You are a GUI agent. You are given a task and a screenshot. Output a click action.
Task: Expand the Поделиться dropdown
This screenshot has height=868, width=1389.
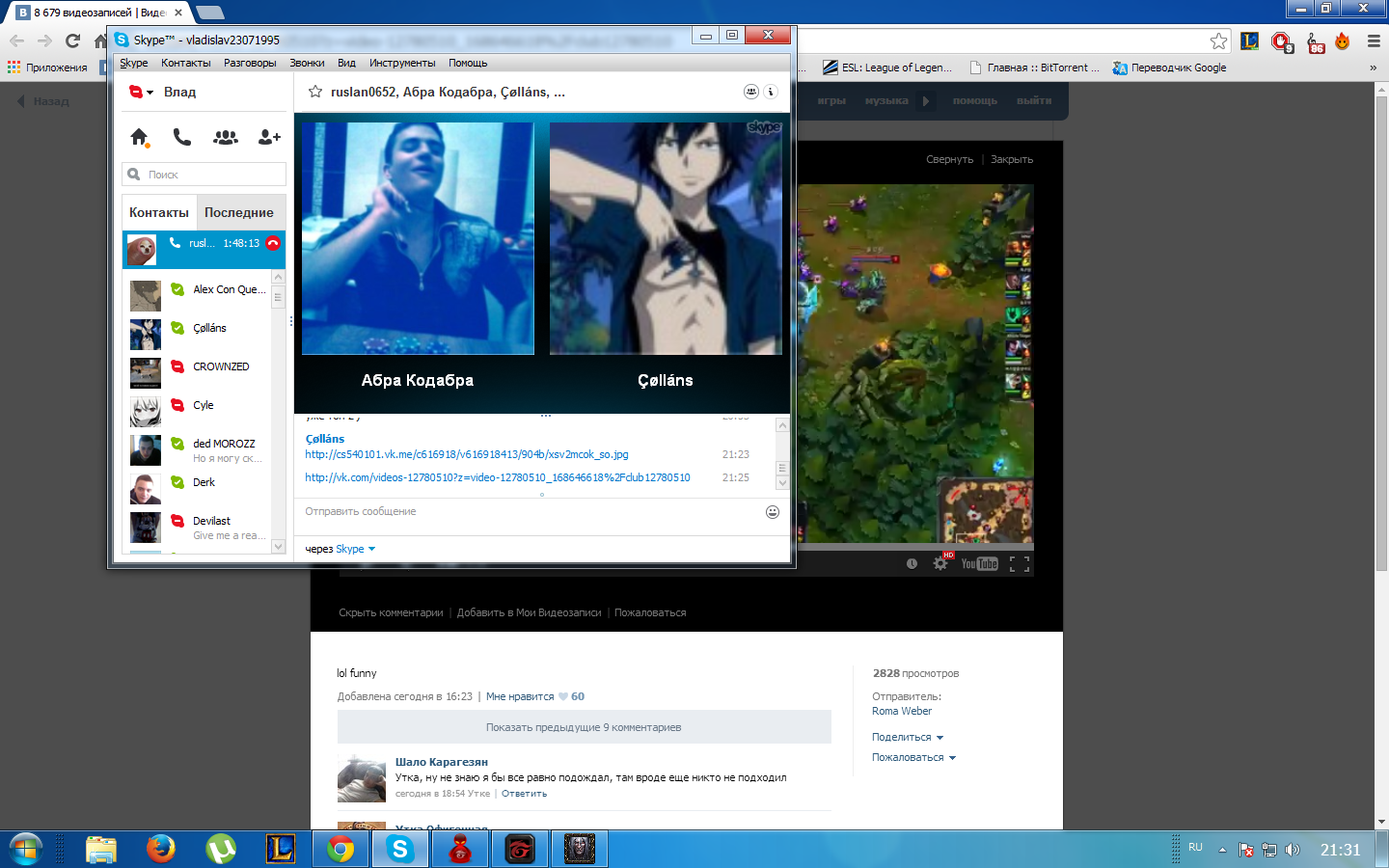click(908, 737)
